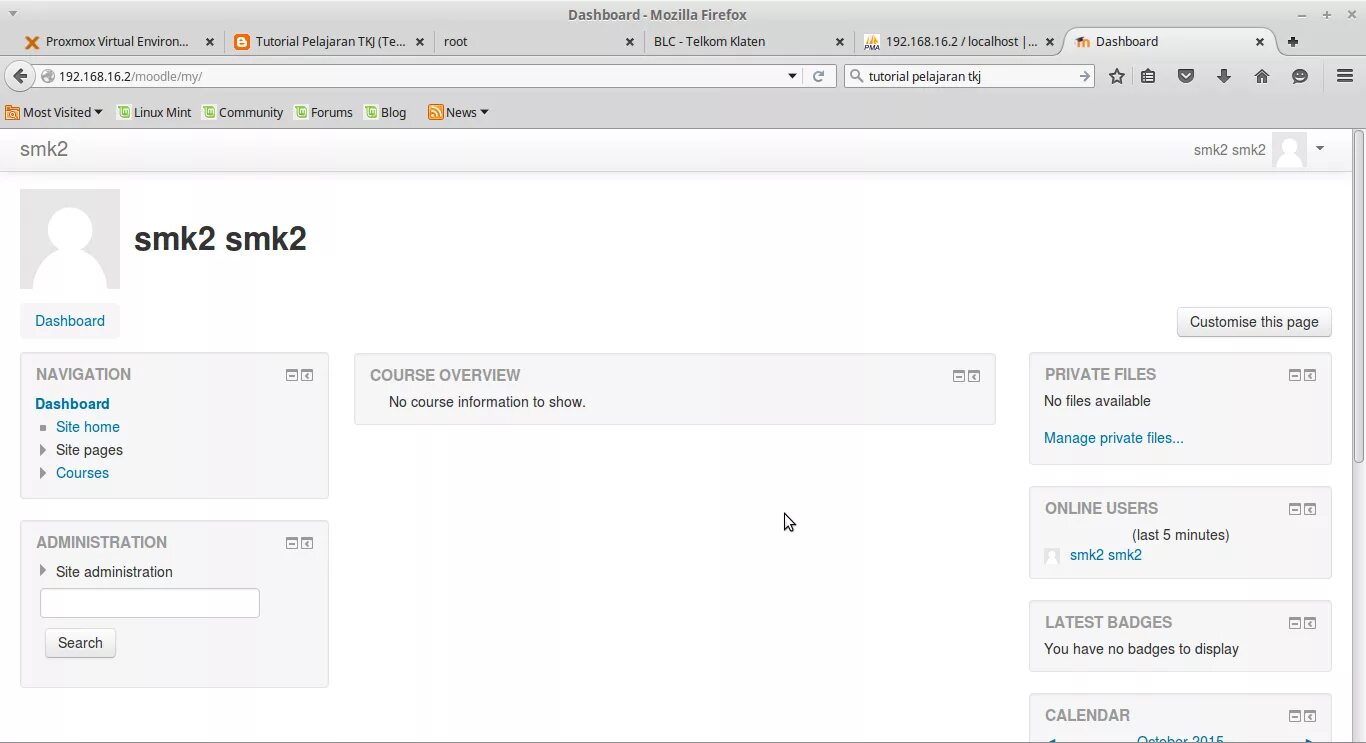Go back using the browser back arrow
The width and height of the screenshot is (1366, 743).
click(20, 76)
